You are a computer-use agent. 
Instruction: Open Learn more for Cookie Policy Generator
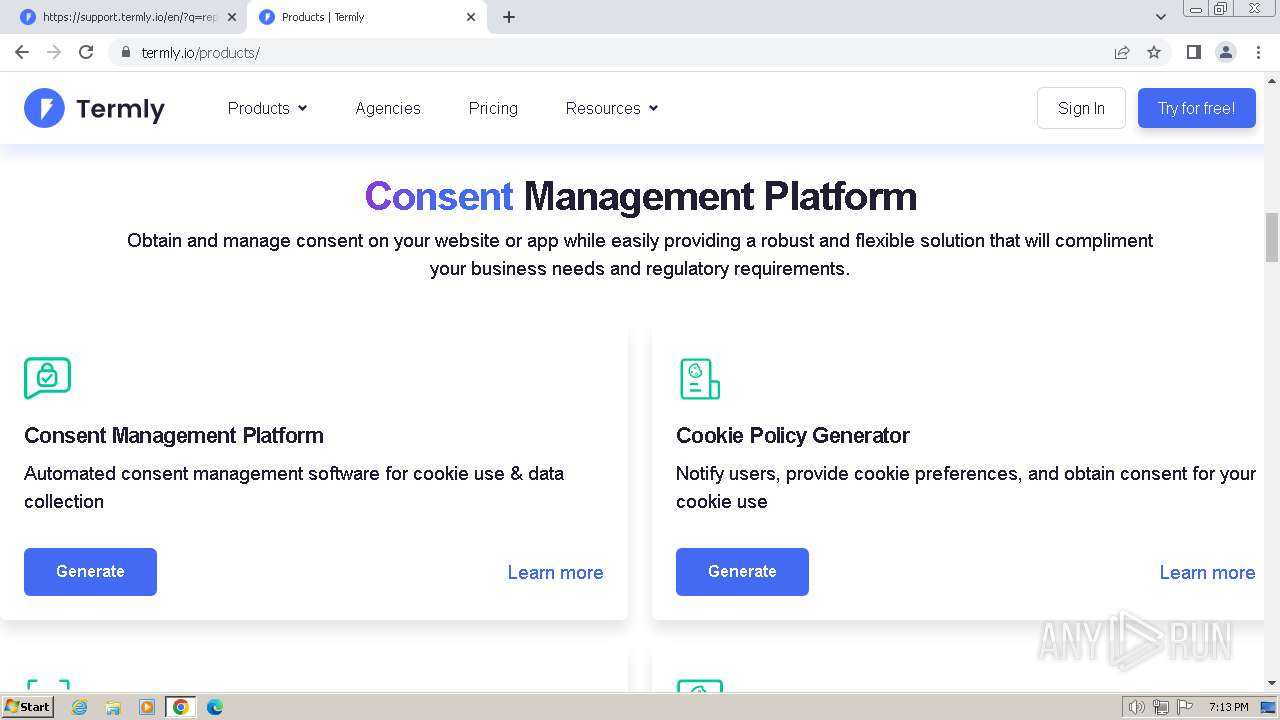click(1207, 572)
